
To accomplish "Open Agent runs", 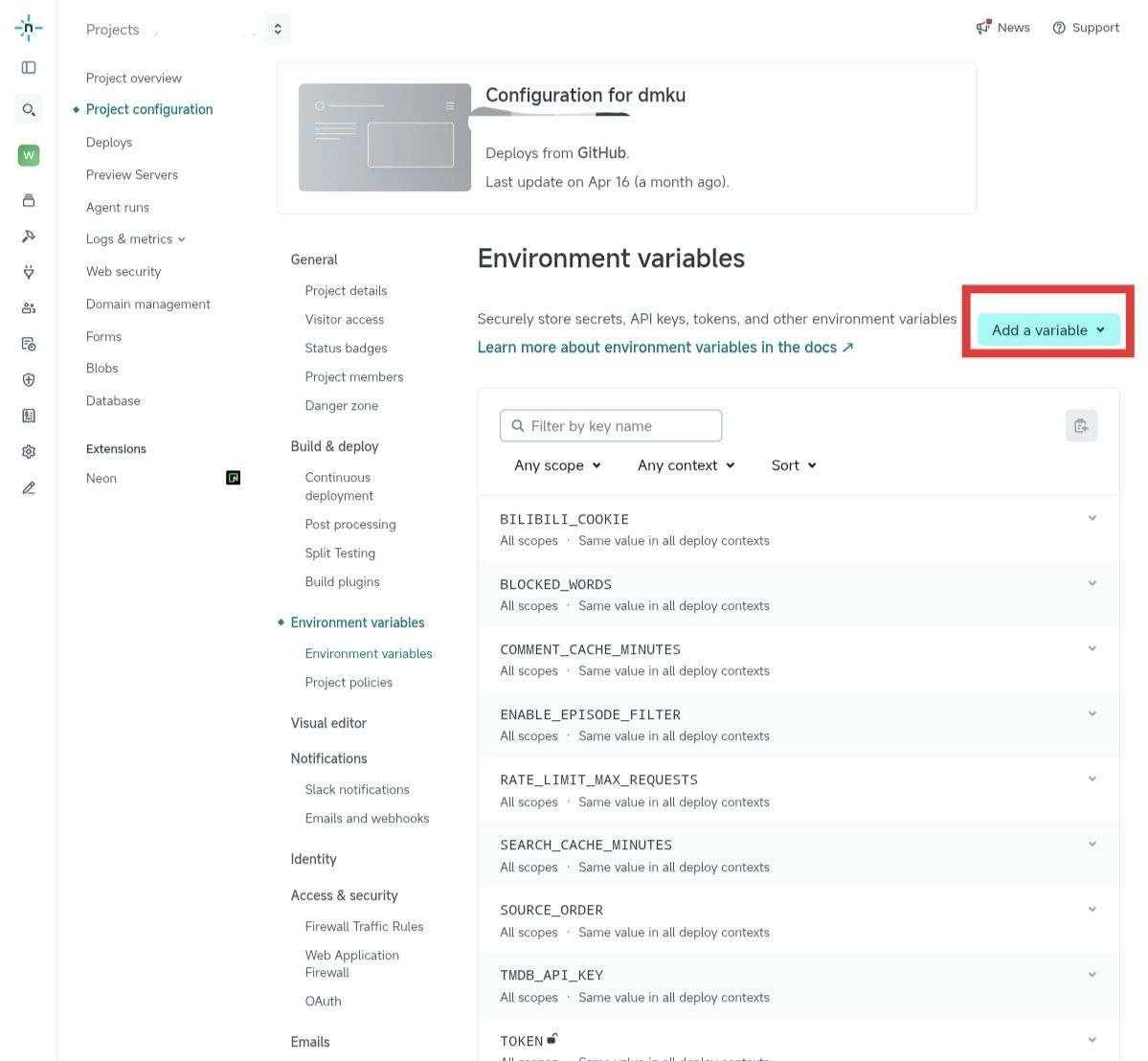I will click(x=117, y=207).
